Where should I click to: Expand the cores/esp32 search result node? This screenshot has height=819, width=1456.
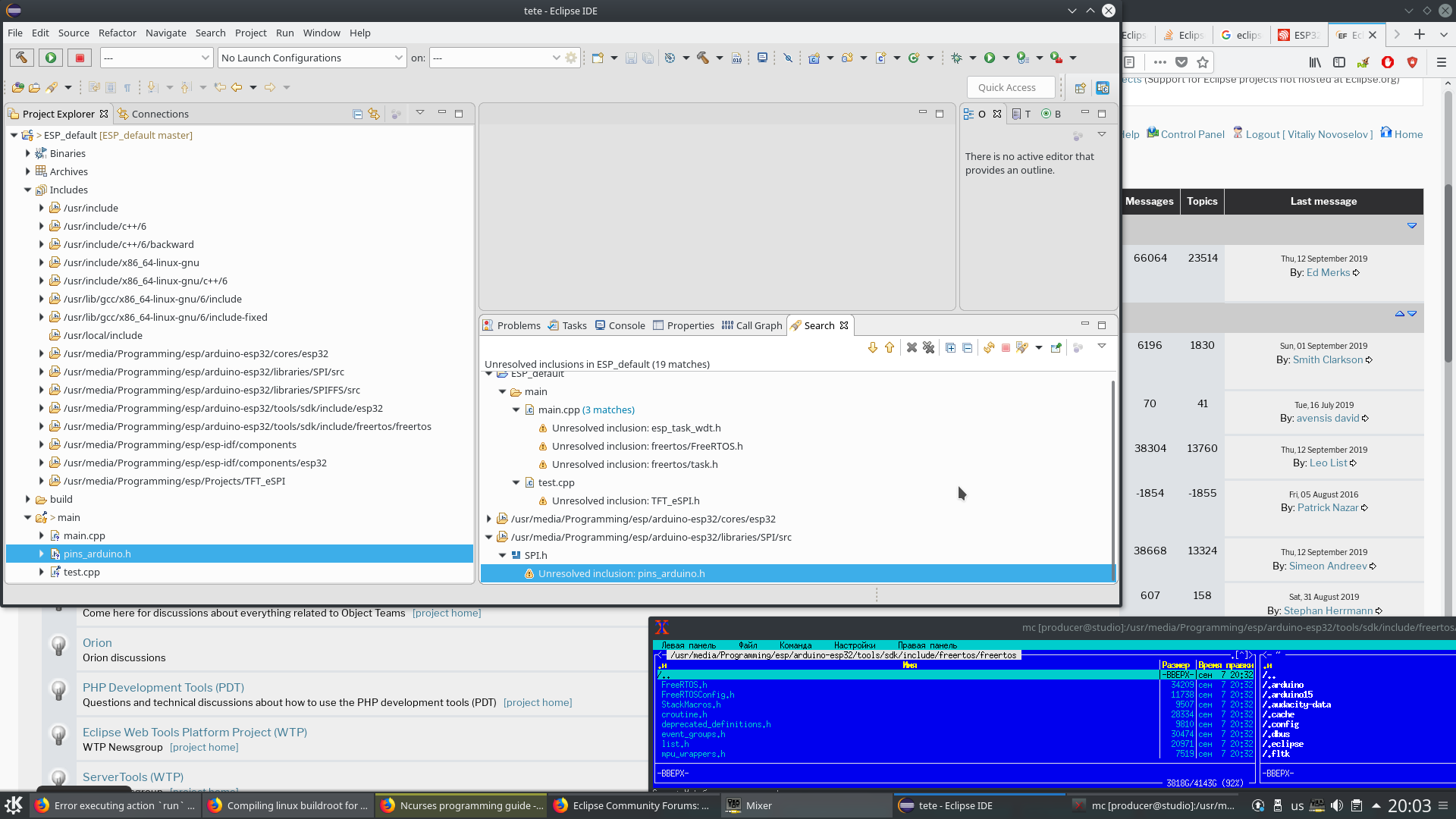point(489,519)
